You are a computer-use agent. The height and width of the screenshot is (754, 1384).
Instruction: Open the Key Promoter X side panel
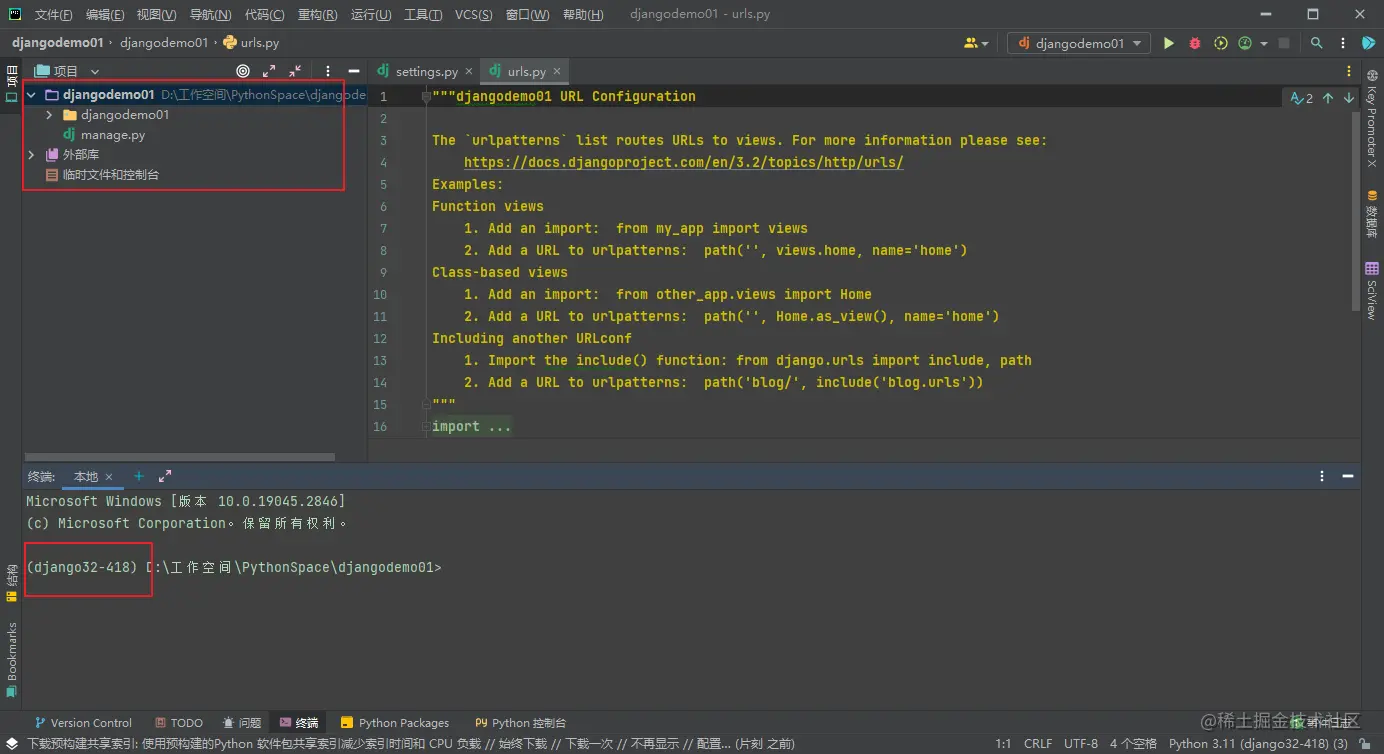coord(1372,118)
